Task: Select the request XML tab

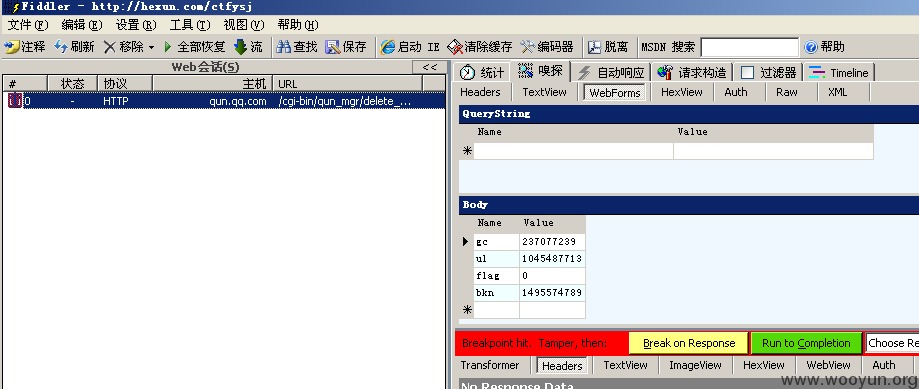Action: click(x=838, y=92)
